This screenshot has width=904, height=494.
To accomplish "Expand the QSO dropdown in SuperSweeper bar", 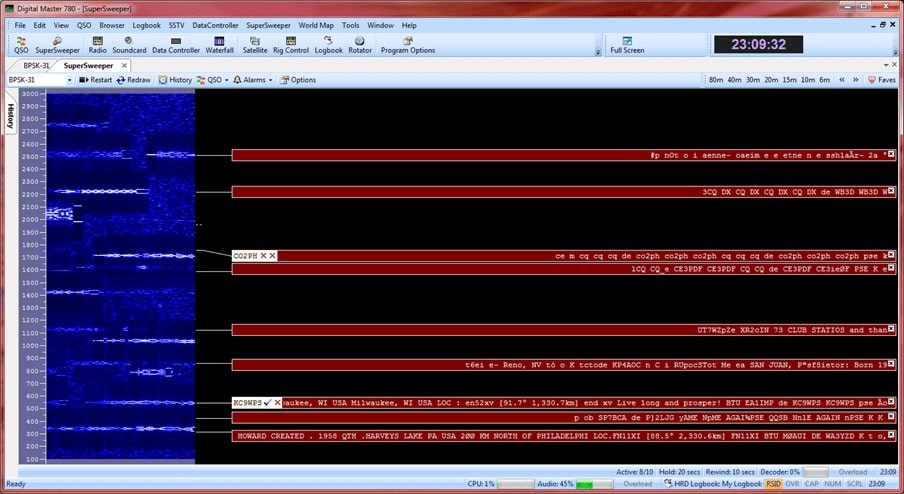I will (213, 80).
